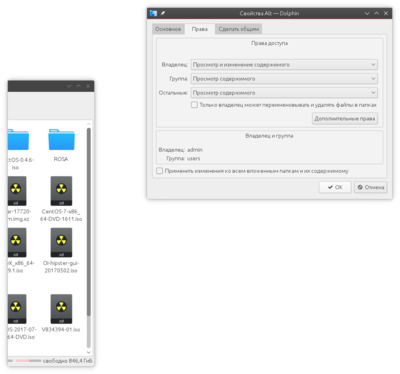Click the Dolphin app icon in the titlebar
Viewport: 400px width, 374px height.
153,13
